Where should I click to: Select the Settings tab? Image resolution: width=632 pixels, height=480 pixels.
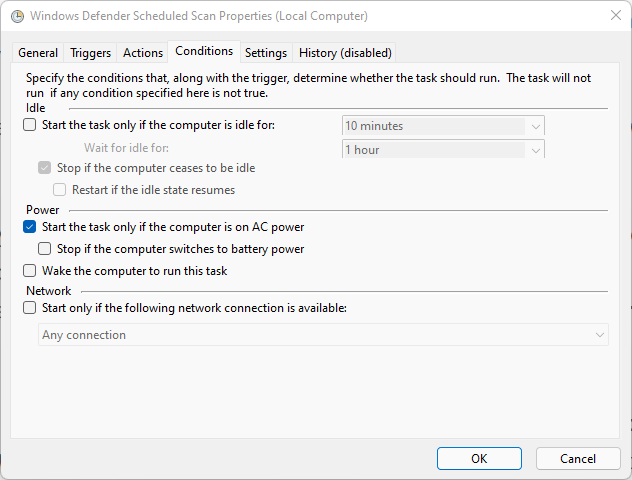pos(266,53)
